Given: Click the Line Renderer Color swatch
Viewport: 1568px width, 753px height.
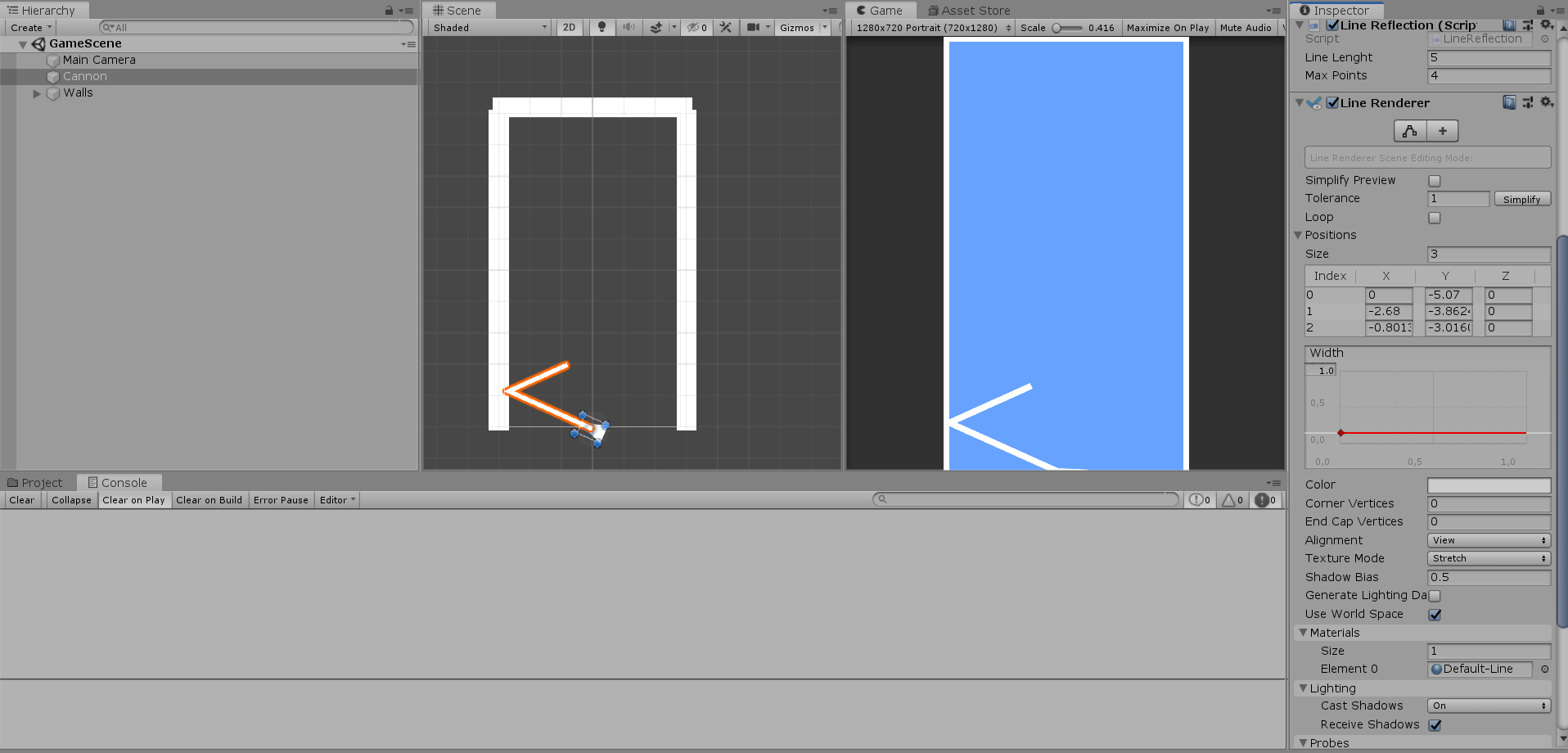Looking at the screenshot, I should [1489, 484].
